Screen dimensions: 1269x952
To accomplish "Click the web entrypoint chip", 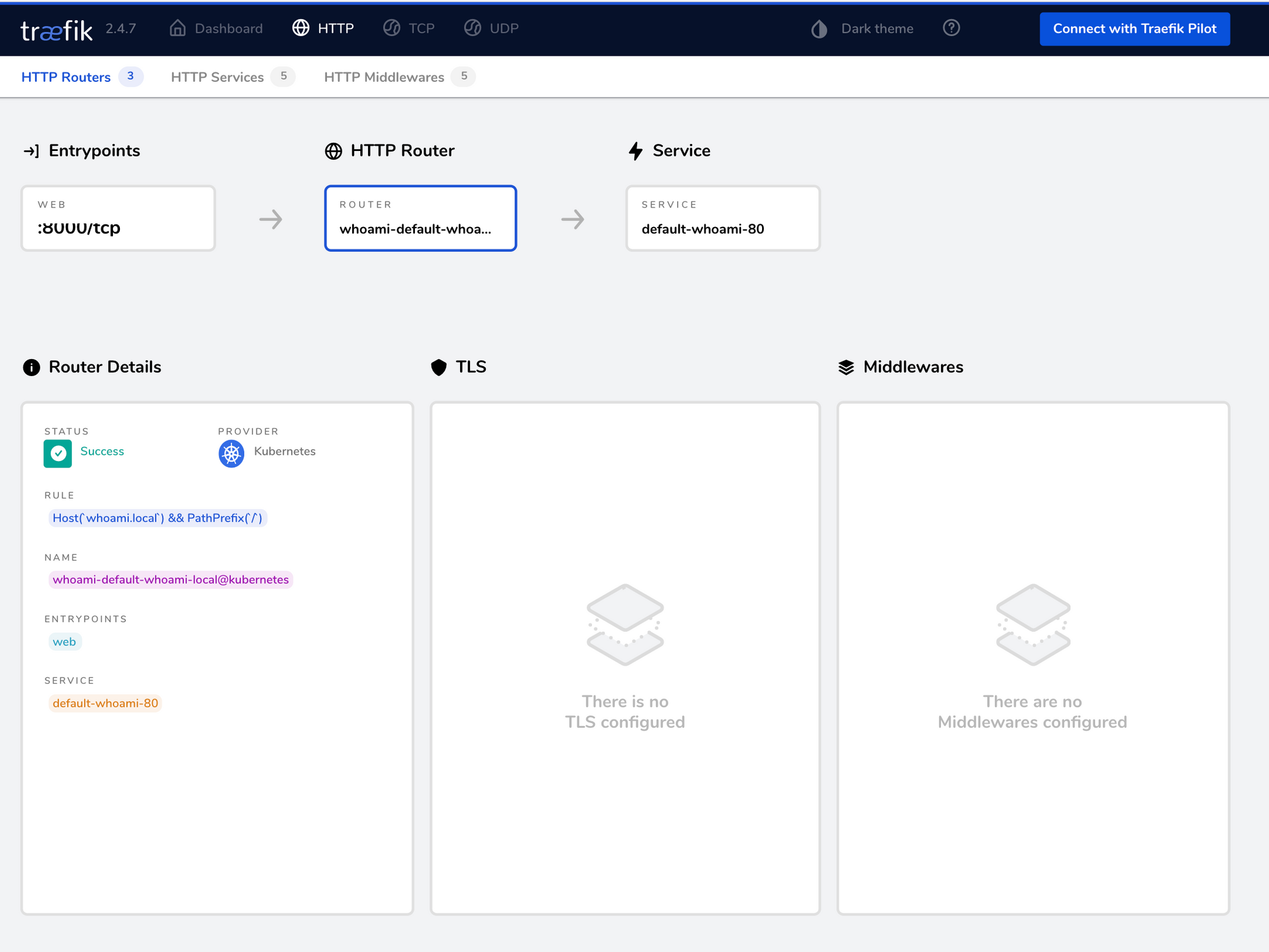I will [65, 641].
